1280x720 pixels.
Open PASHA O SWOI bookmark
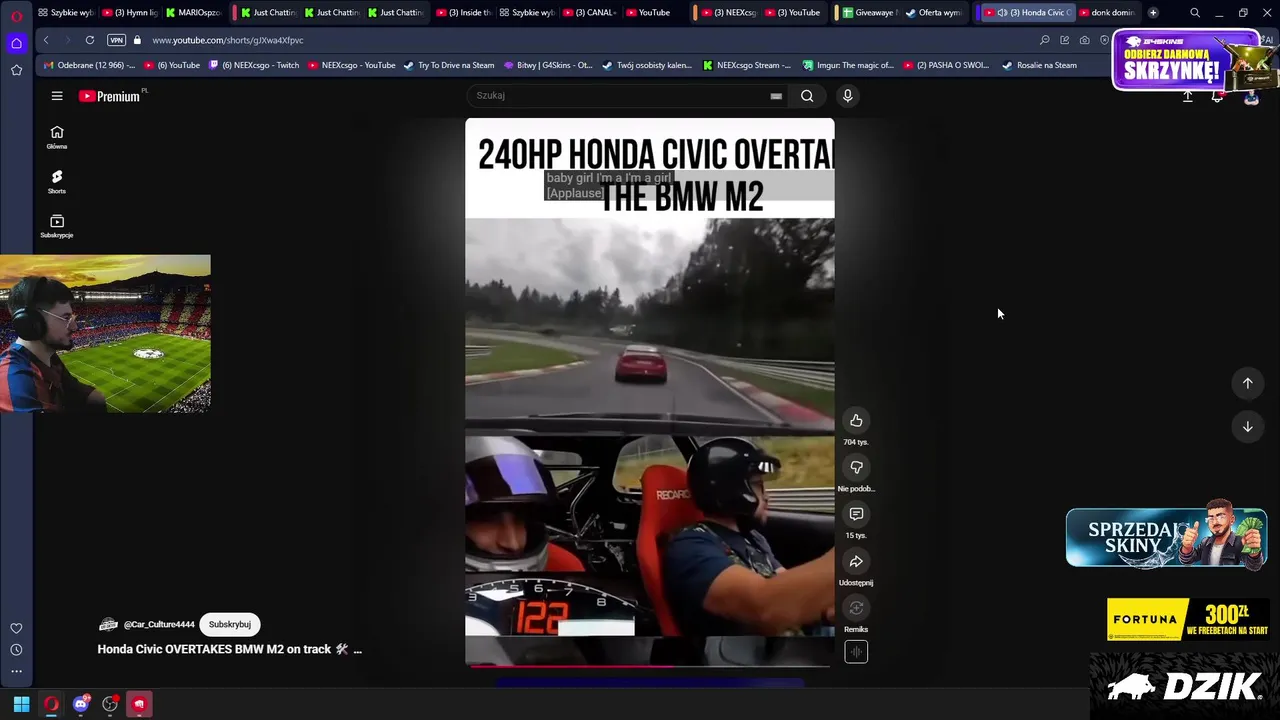click(946, 65)
